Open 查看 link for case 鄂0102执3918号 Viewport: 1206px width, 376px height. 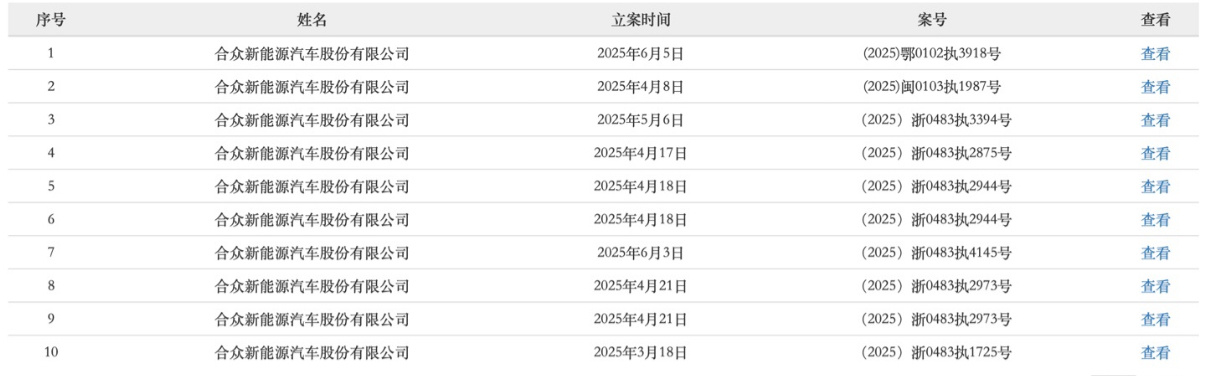(x=1155, y=54)
